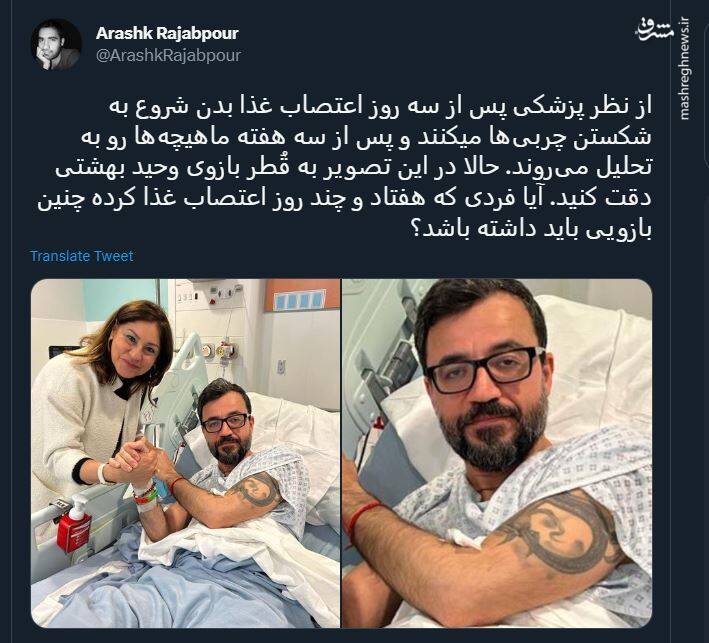Viewport: 709px width, 643px height.
Task: Click the final question line of the tweet
Action: click(529, 229)
